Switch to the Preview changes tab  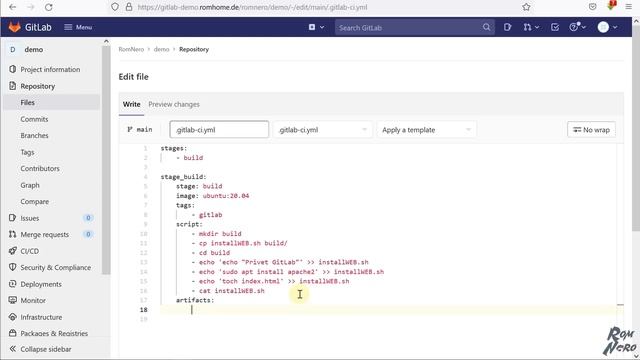174,104
